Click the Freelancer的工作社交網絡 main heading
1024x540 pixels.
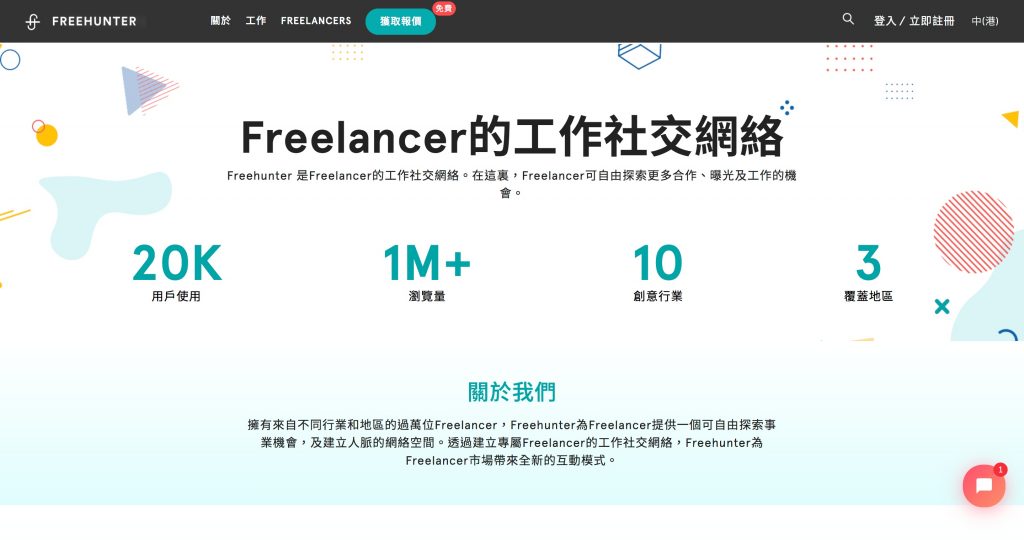click(x=512, y=136)
